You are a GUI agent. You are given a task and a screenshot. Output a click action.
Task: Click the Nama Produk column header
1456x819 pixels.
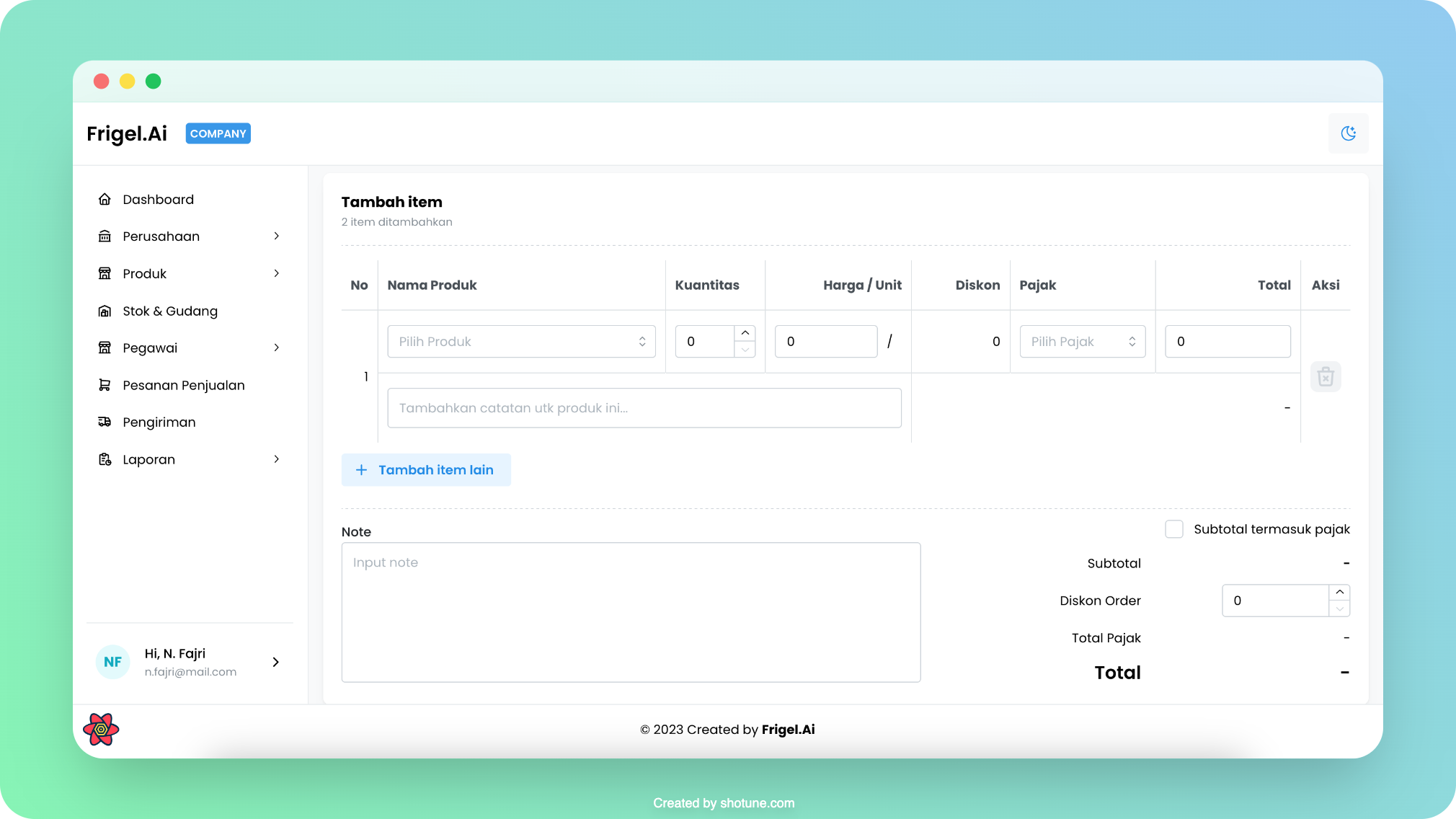[432, 285]
